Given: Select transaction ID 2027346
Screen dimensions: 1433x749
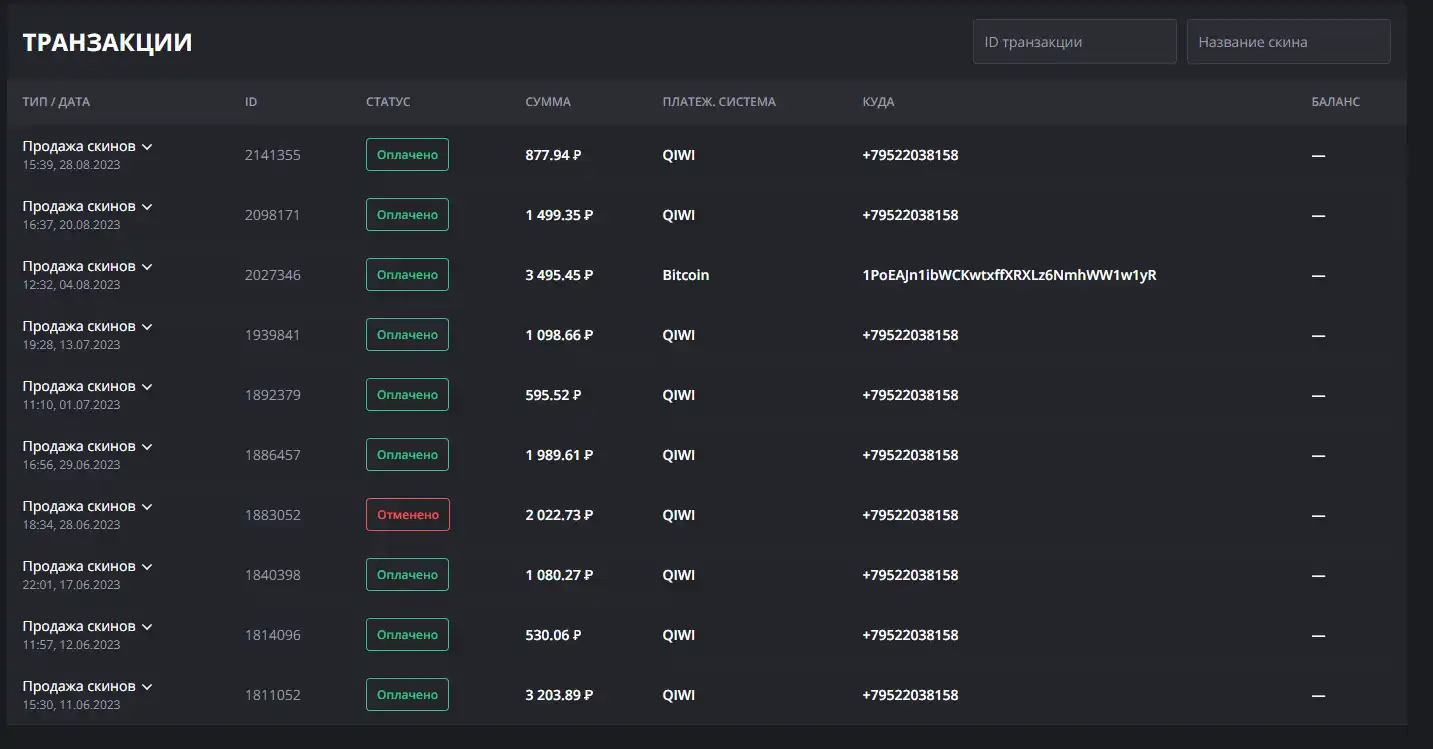Looking at the screenshot, I should 272,275.
